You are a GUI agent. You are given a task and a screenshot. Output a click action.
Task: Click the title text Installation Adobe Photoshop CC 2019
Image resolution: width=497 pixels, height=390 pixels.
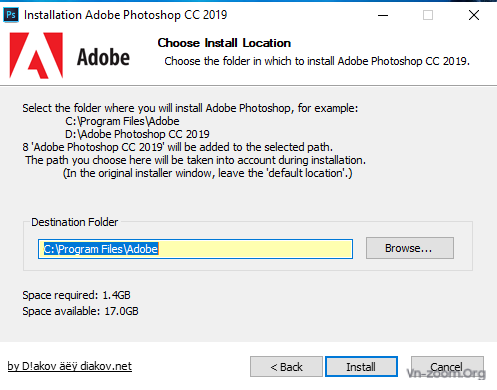[x=125, y=15]
